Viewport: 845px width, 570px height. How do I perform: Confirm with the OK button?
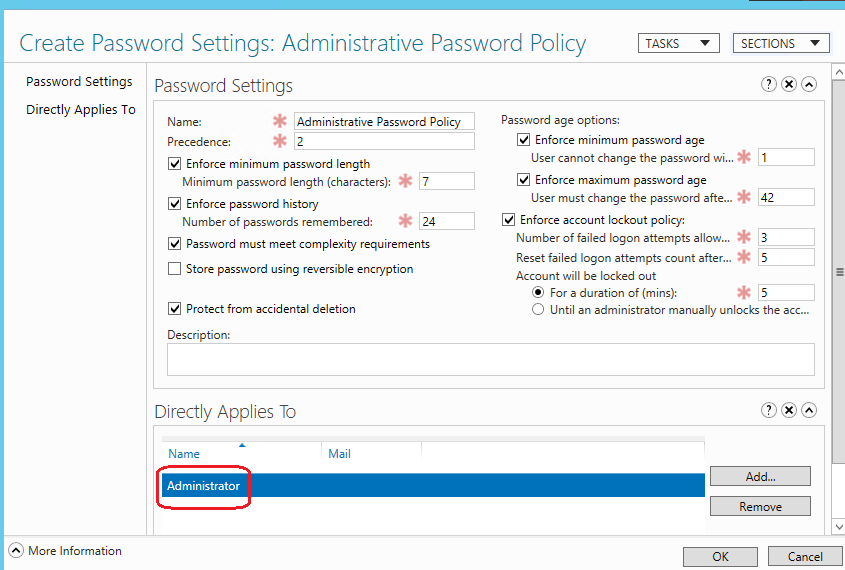[720, 557]
